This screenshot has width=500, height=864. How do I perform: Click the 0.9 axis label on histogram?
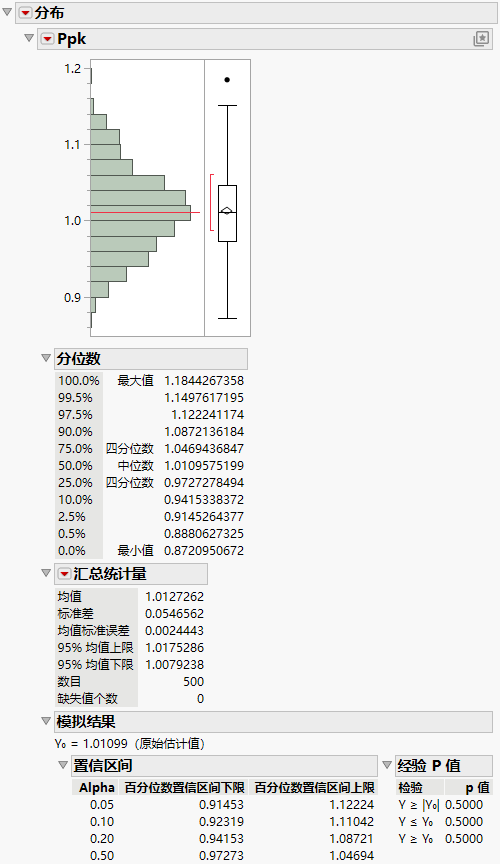coord(72,298)
